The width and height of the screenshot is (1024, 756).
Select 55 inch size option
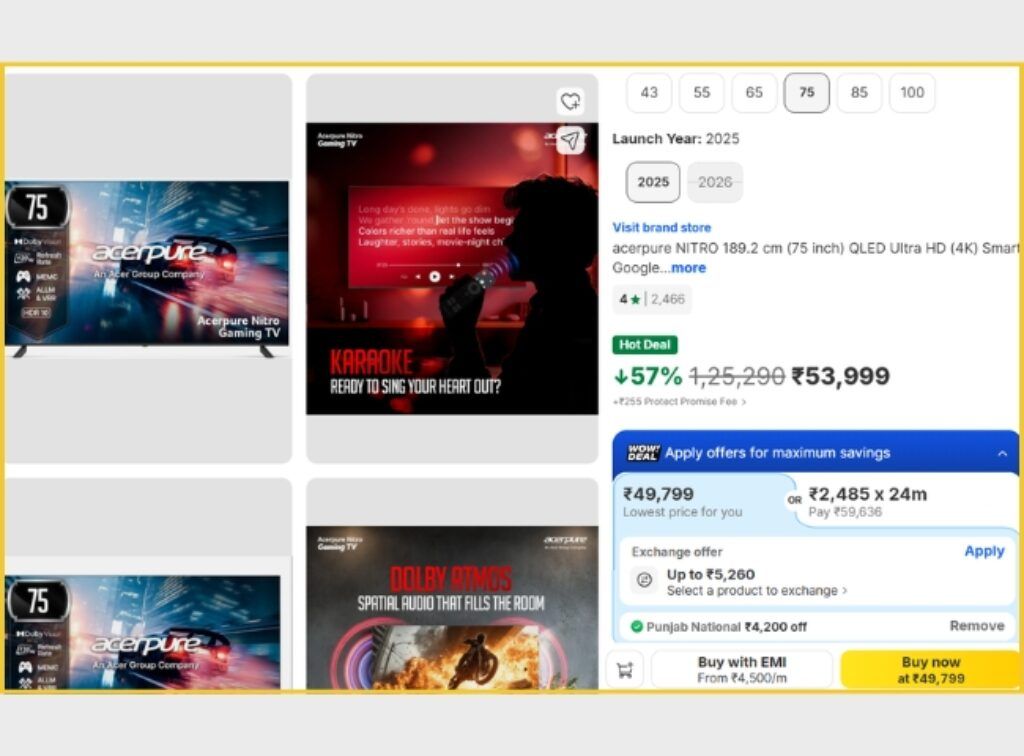pos(701,93)
